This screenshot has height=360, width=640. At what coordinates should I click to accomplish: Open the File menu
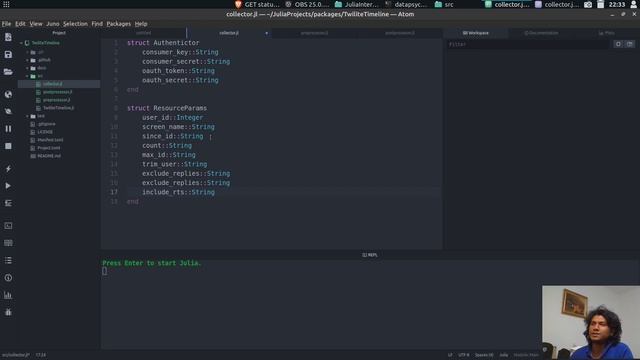pos(6,24)
